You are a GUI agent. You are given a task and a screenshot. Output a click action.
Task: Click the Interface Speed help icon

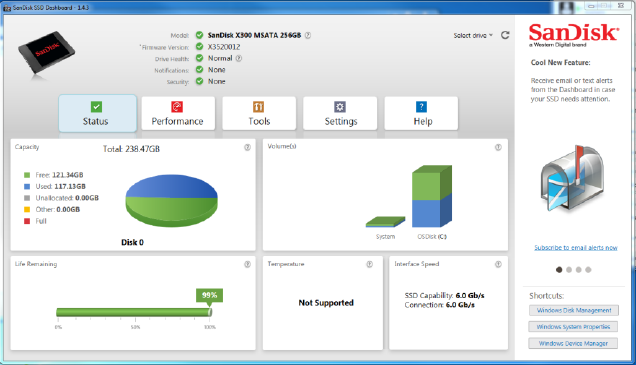(x=498, y=264)
